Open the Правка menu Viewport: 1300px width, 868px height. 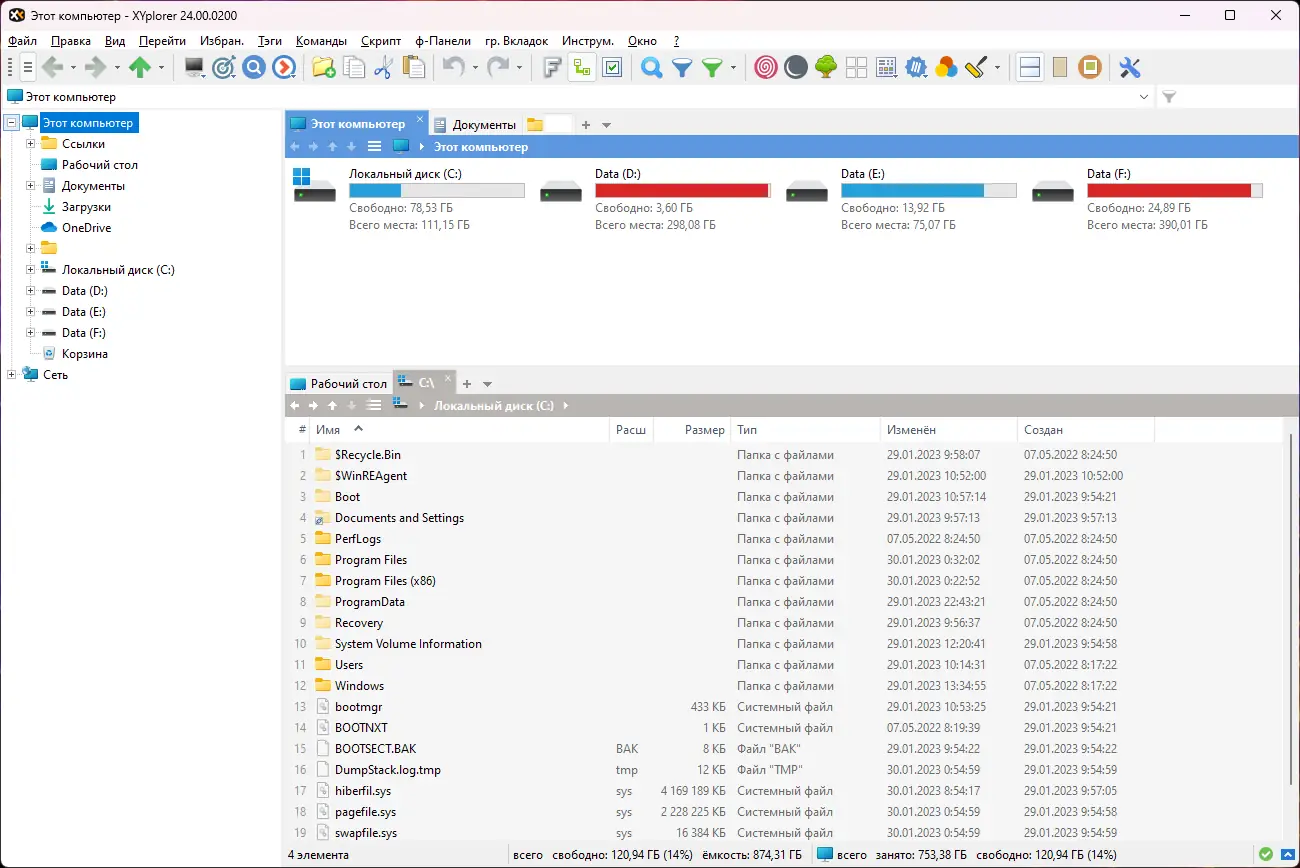click(x=71, y=41)
